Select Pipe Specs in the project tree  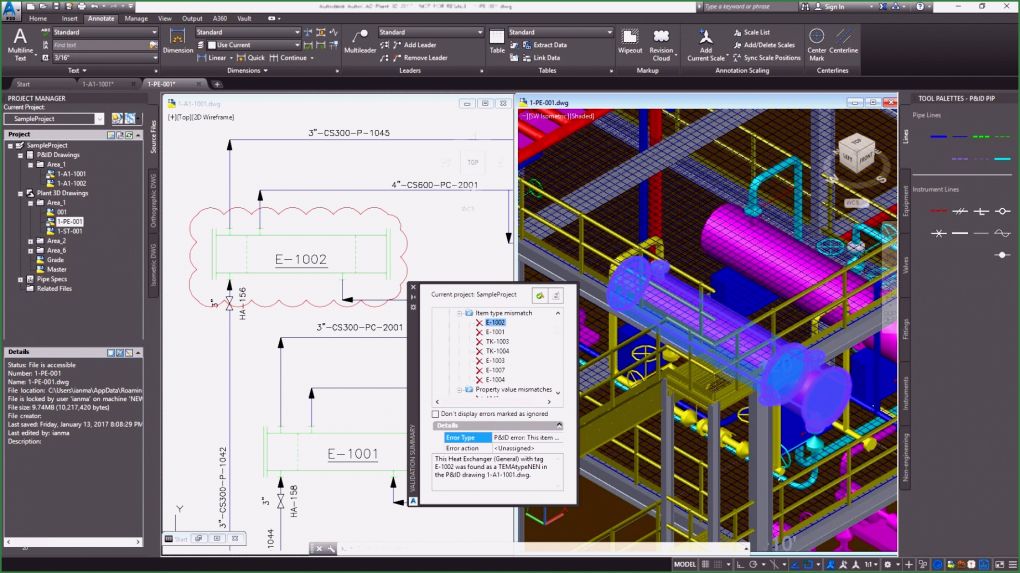point(51,279)
